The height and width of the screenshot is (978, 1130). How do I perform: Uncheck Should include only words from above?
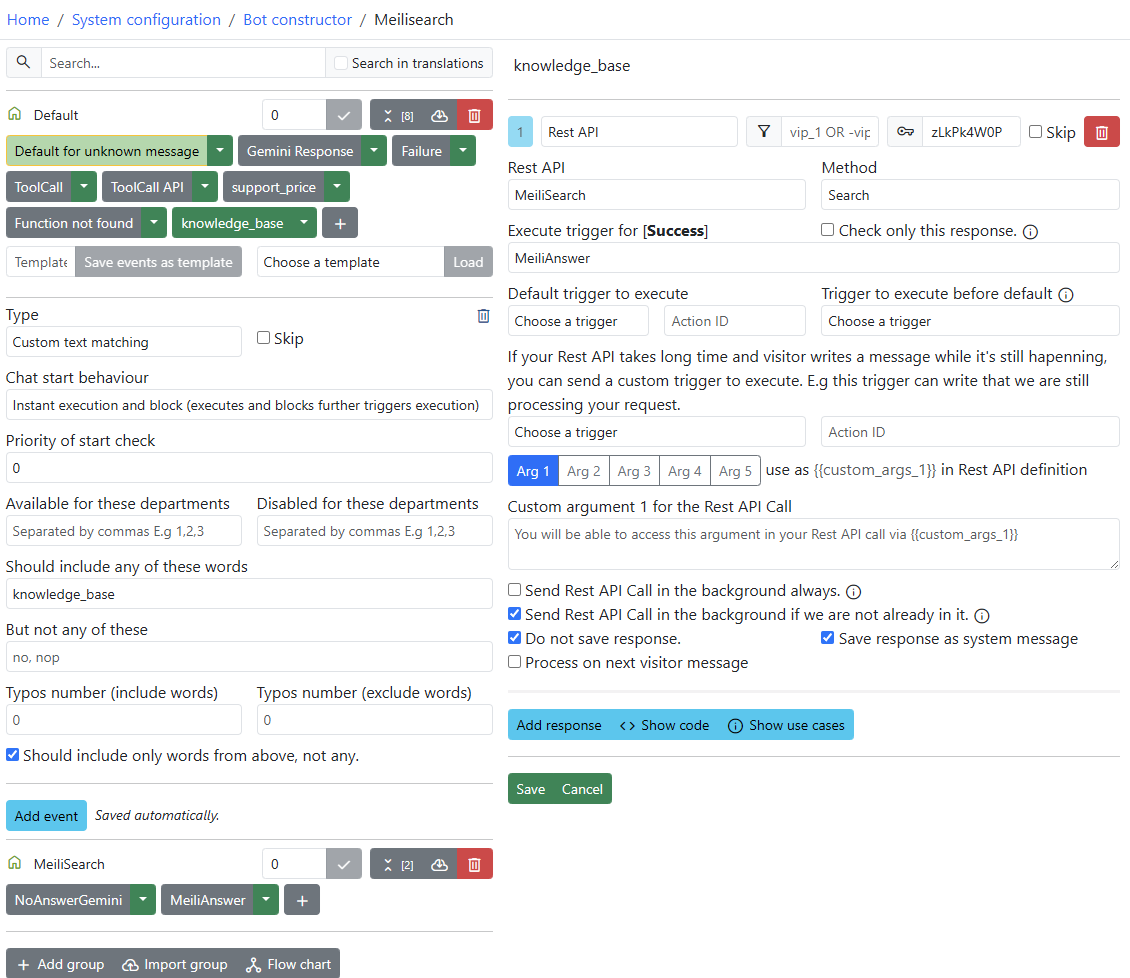click(12, 755)
